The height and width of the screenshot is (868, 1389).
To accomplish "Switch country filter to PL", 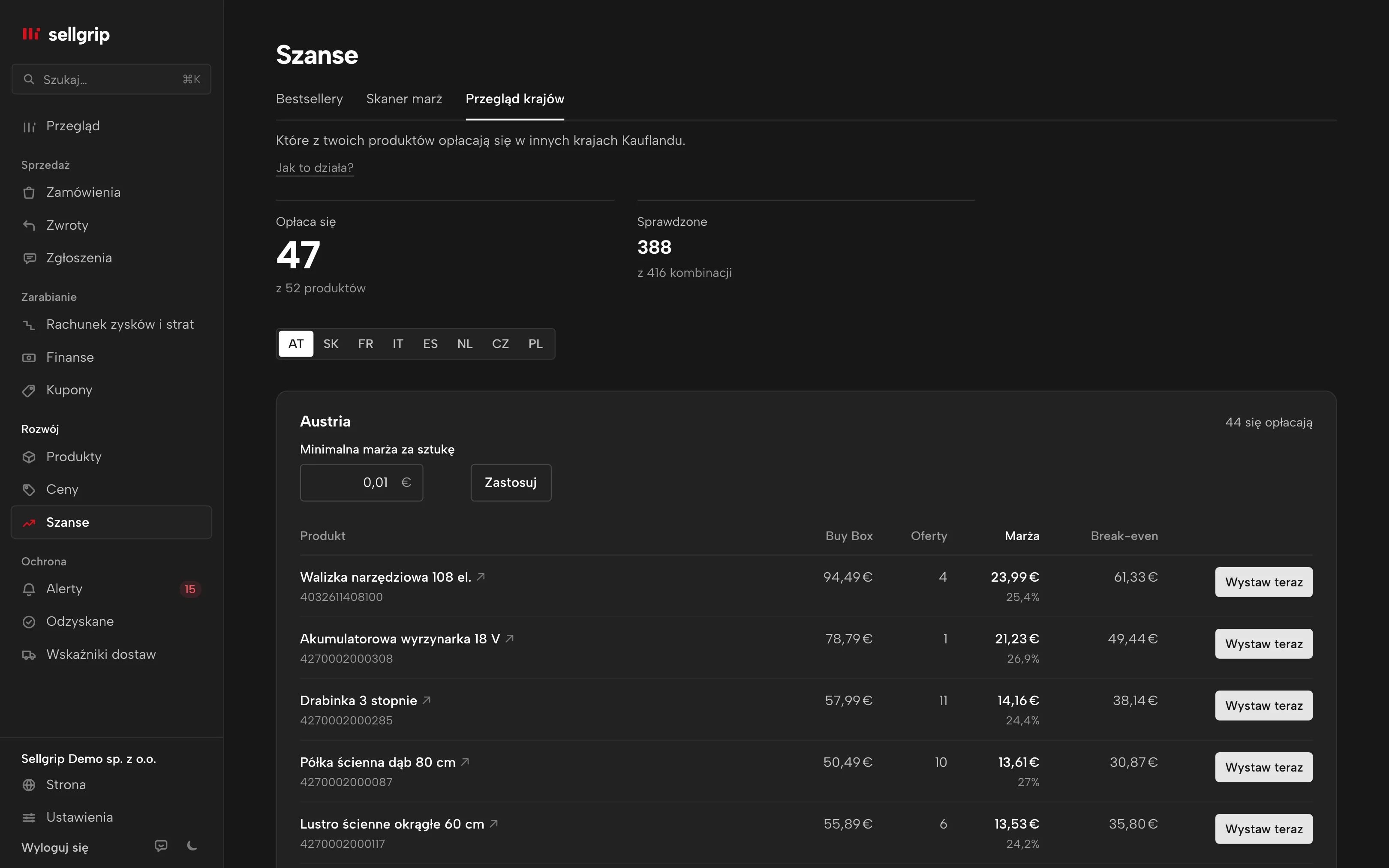I will [535, 343].
